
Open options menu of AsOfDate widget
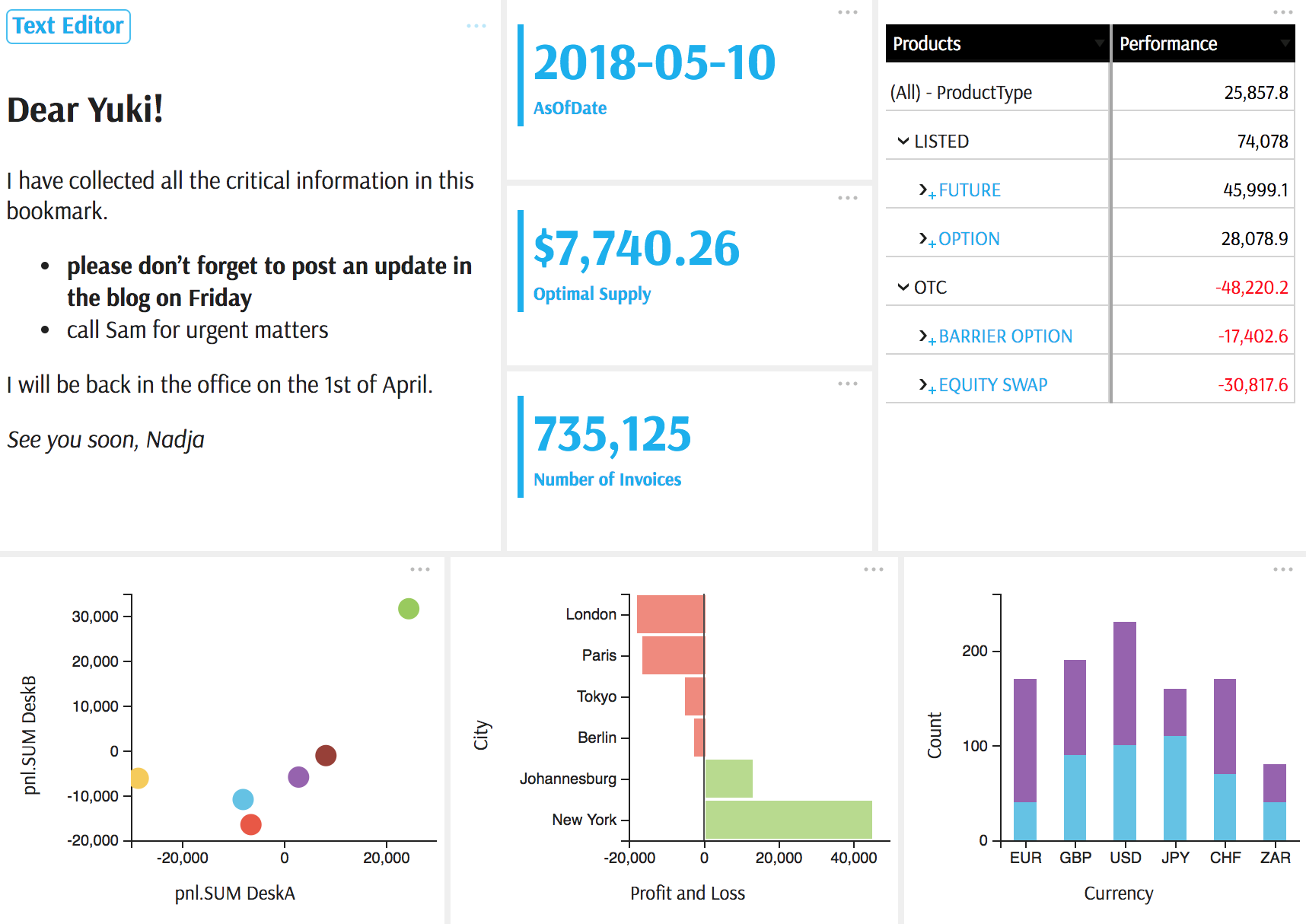tap(848, 12)
